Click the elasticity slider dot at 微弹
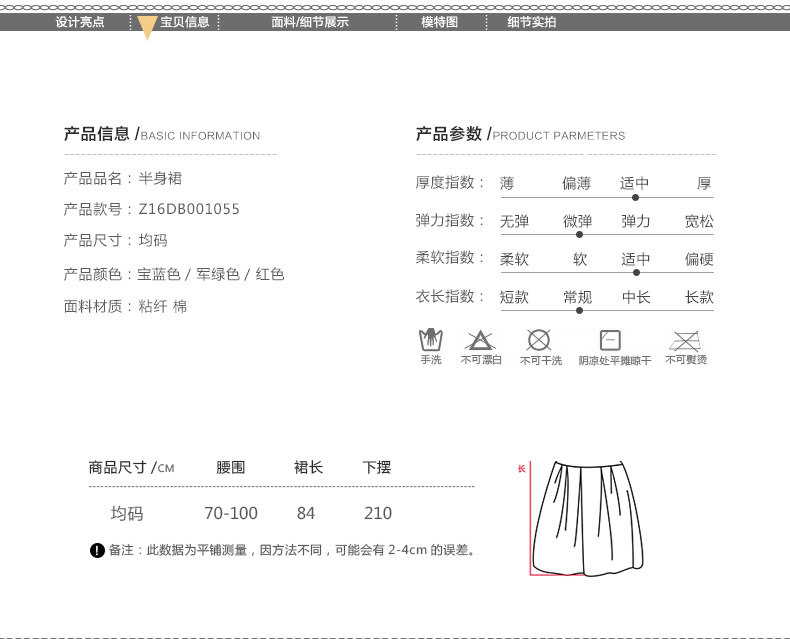Image resolution: width=790 pixels, height=639 pixels. click(x=579, y=234)
